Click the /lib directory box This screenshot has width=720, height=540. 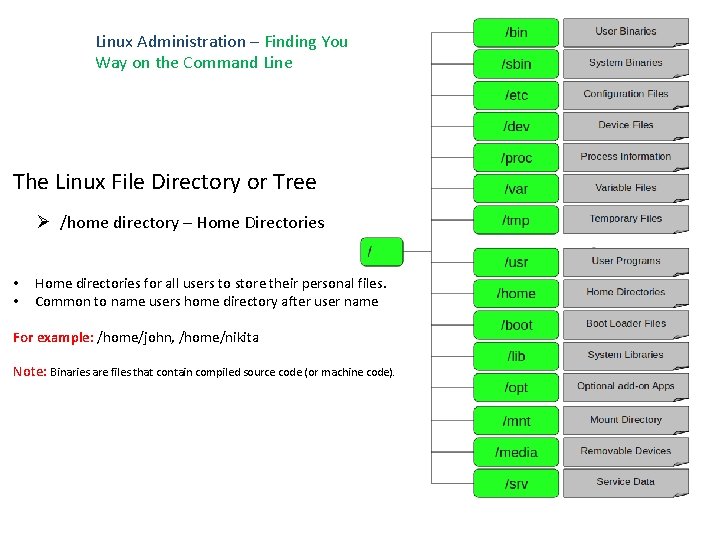pos(516,356)
